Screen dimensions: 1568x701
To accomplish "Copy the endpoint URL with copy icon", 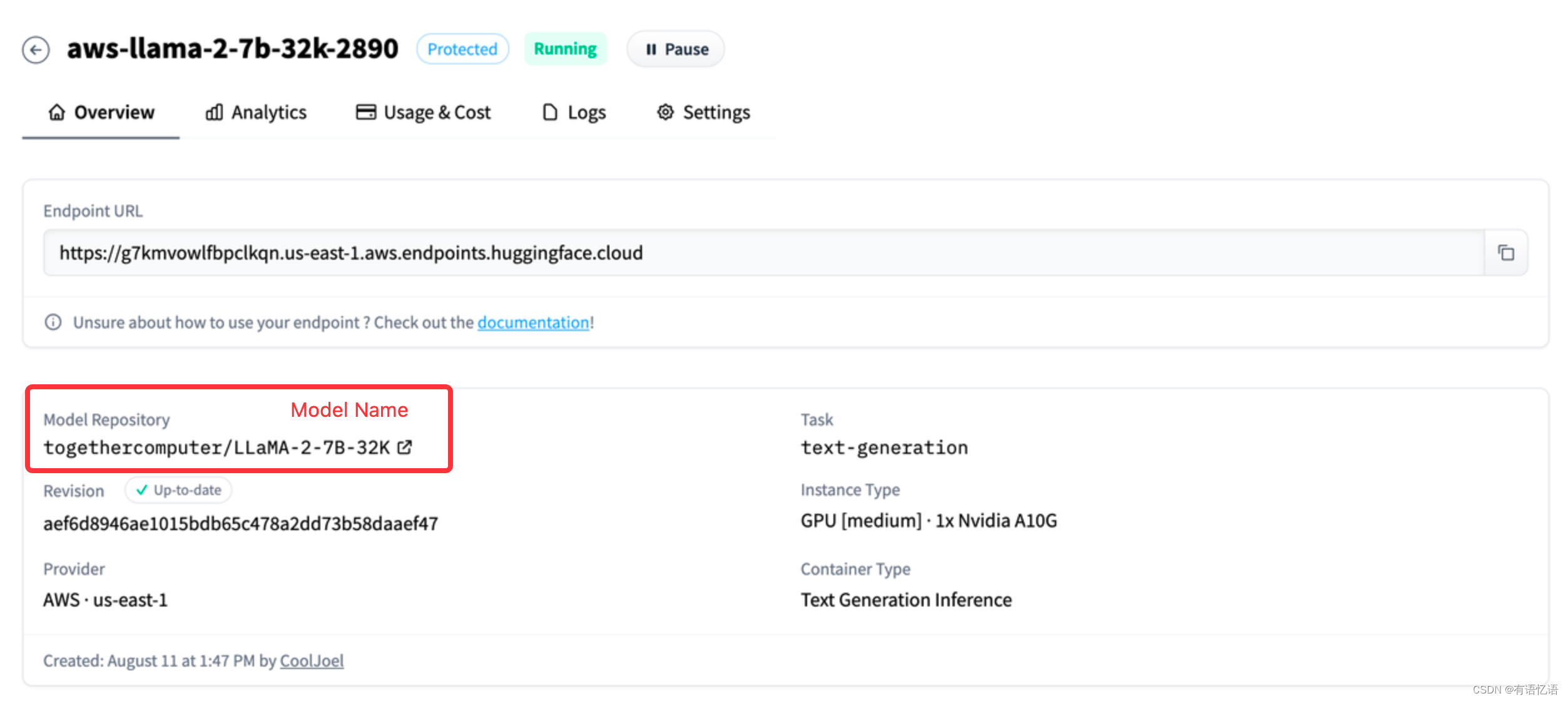I will pos(1505,253).
